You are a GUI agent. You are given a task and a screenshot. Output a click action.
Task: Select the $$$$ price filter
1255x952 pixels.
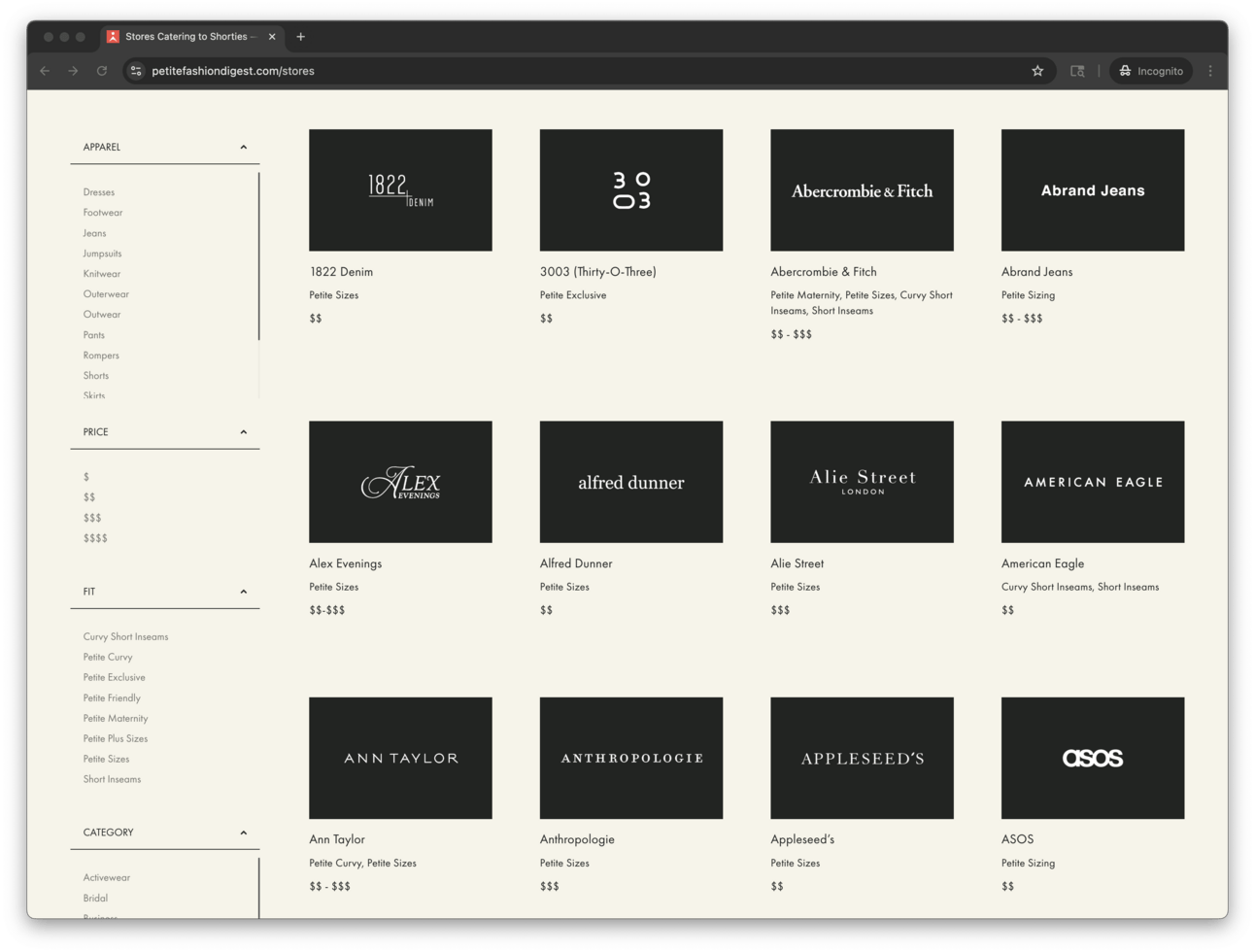click(95, 538)
